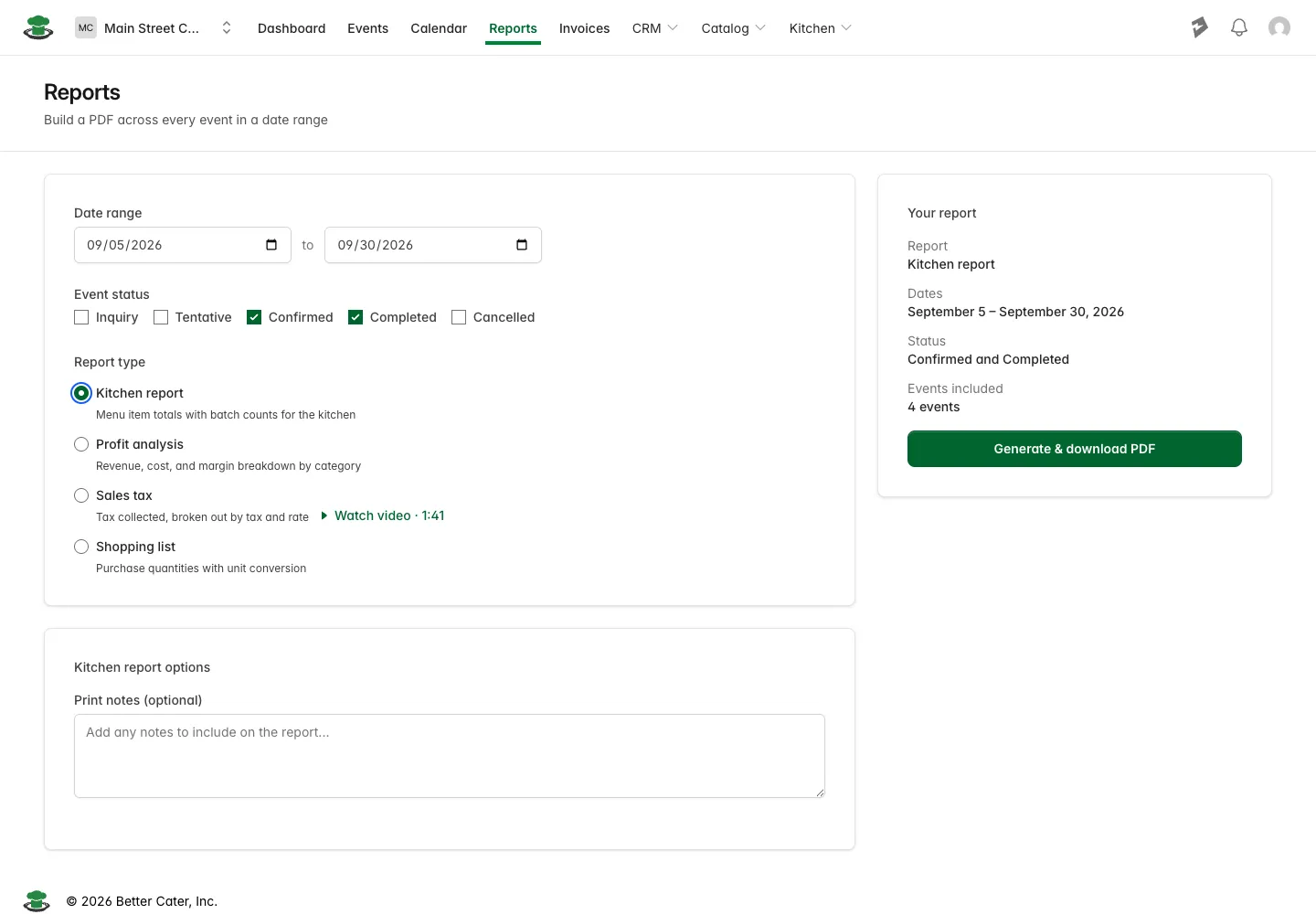Open the Events tab
Image resolution: width=1316 pixels, height=914 pixels.
click(367, 28)
